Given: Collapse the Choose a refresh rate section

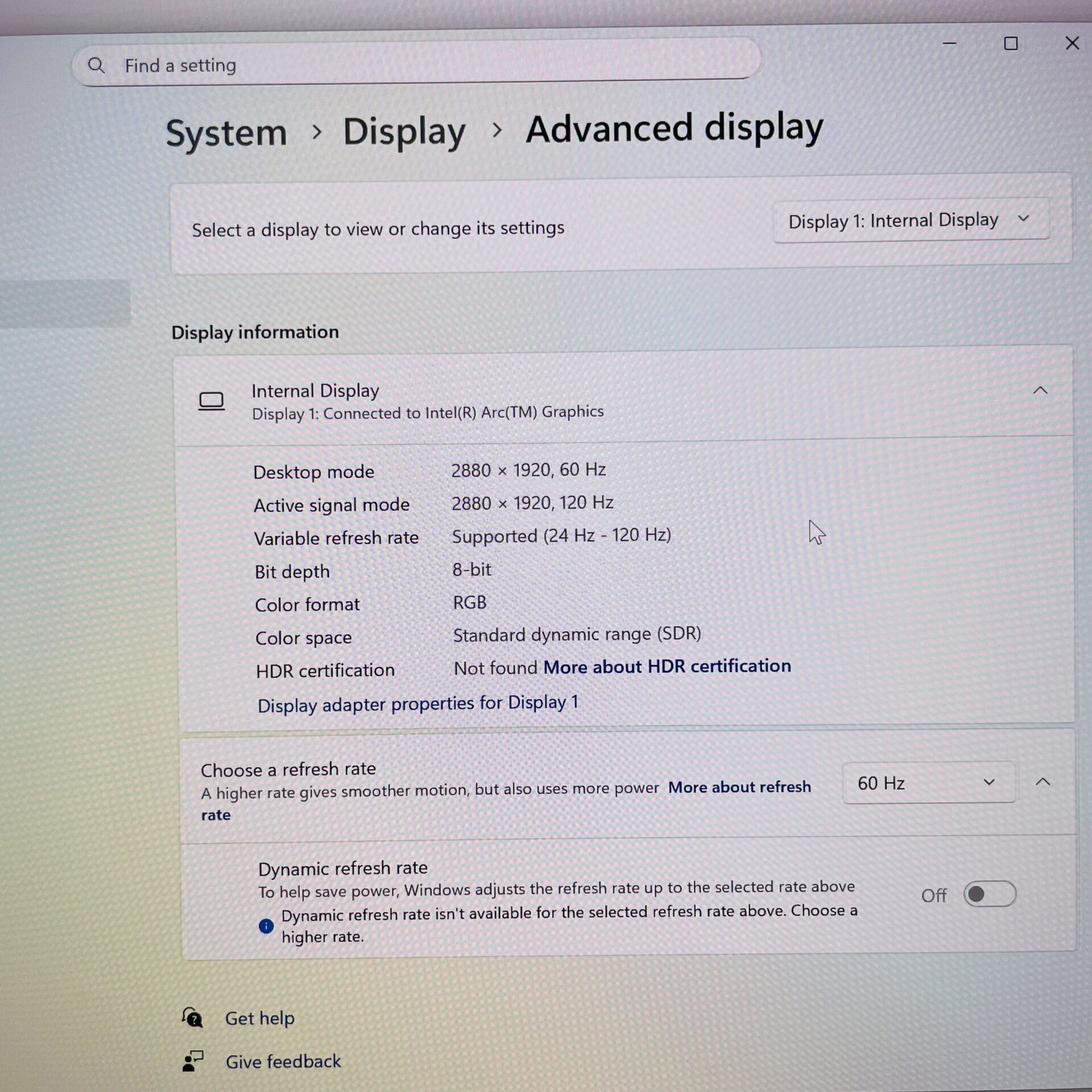Looking at the screenshot, I should tap(1043, 782).
